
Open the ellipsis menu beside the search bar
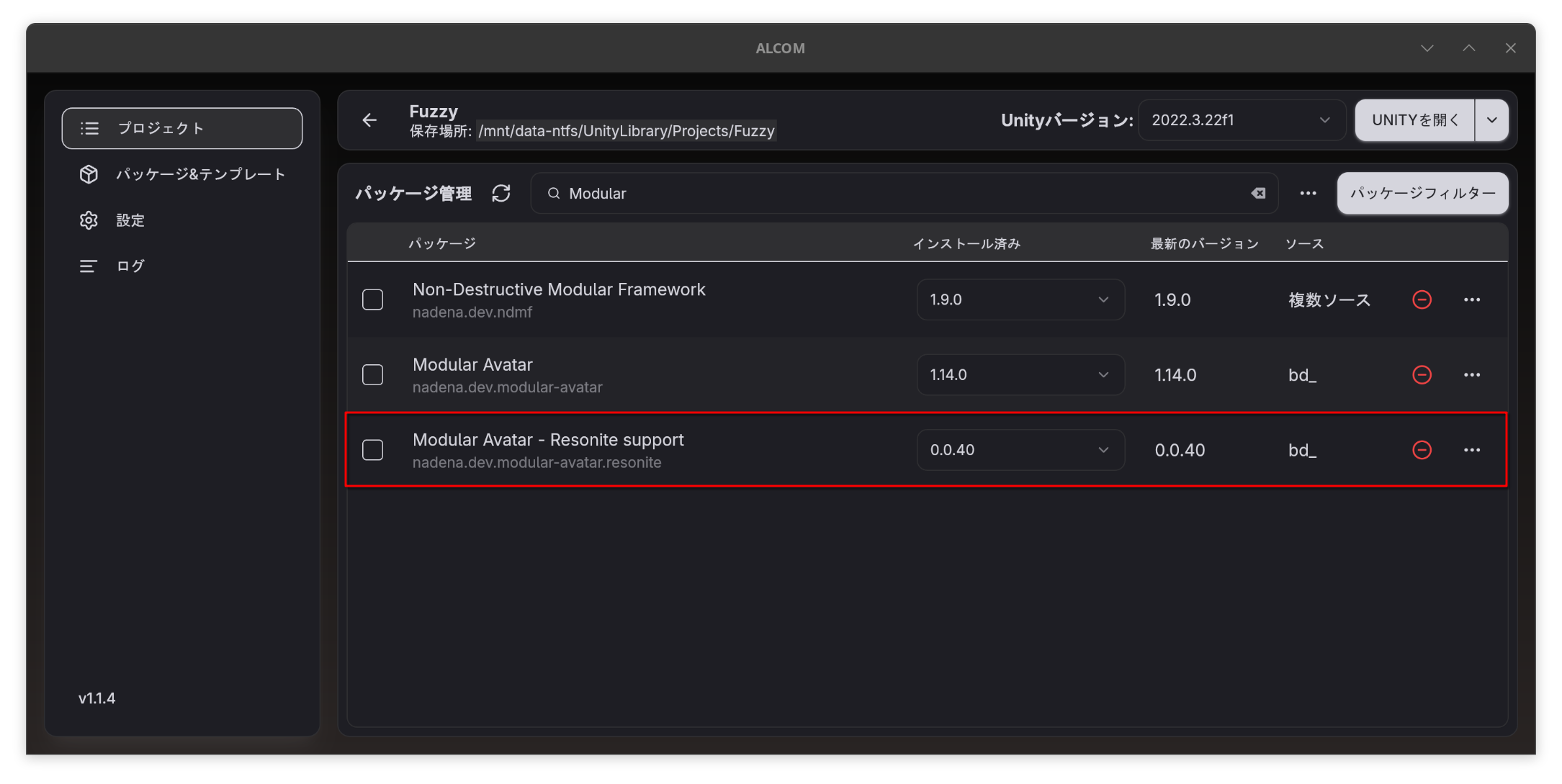click(x=1308, y=193)
